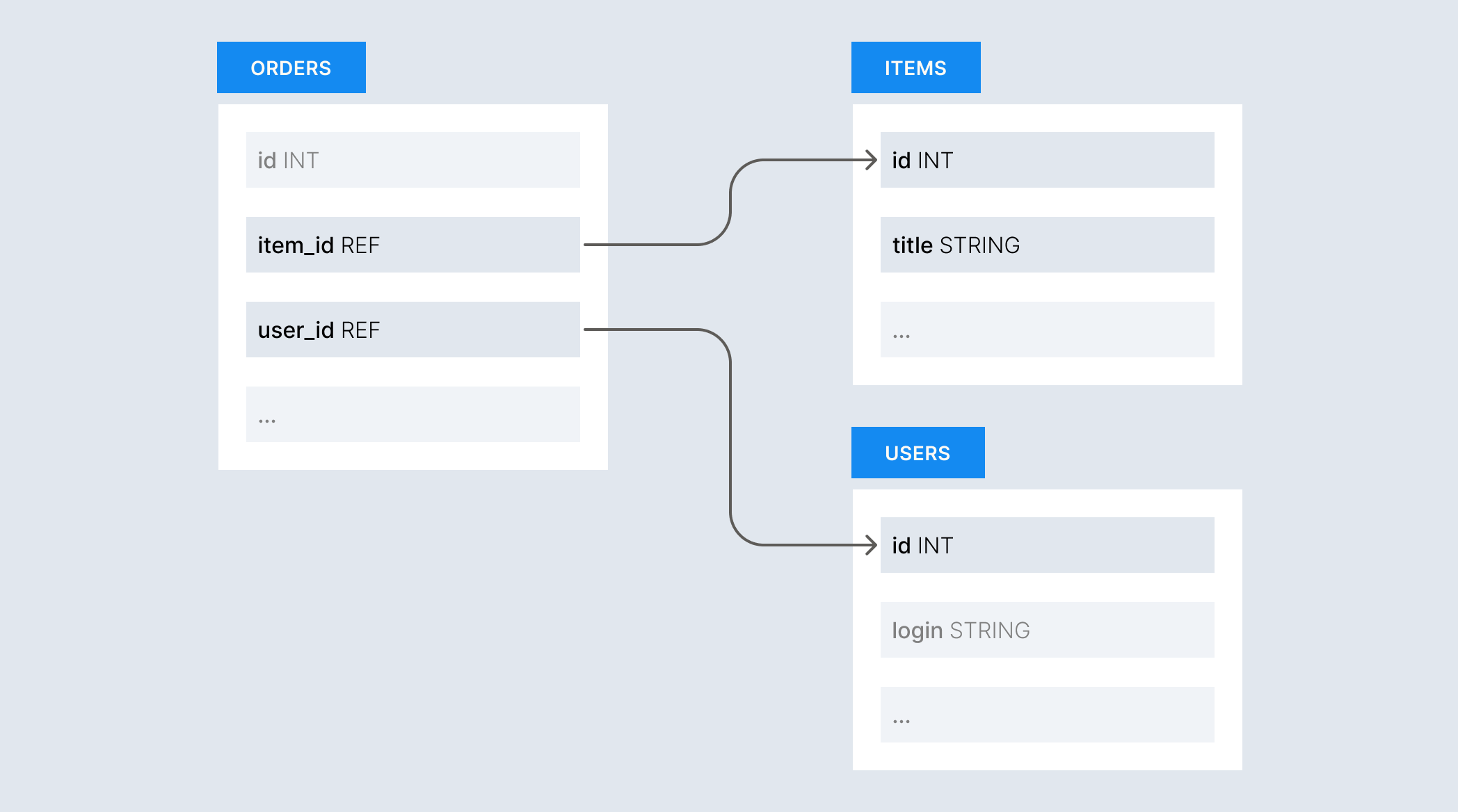Click the USERS table header label
The width and height of the screenshot is (1458, 812).
[x=918, y=453]
